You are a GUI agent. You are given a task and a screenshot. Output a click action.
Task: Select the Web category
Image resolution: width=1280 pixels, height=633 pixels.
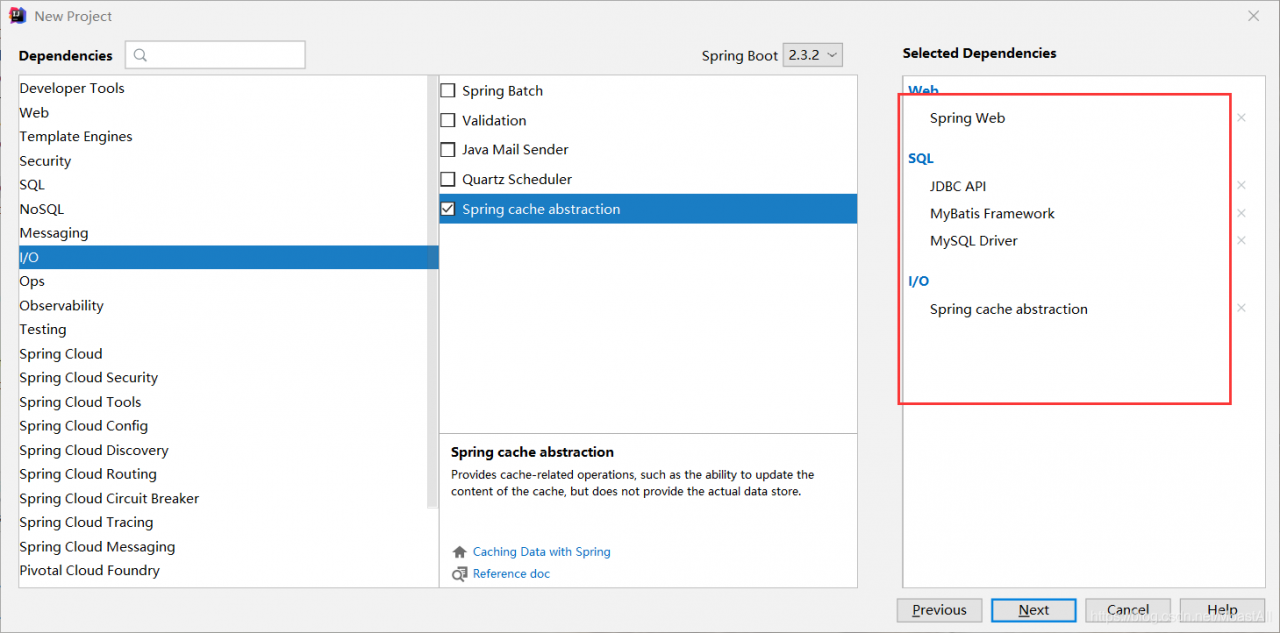click(223, 113)
